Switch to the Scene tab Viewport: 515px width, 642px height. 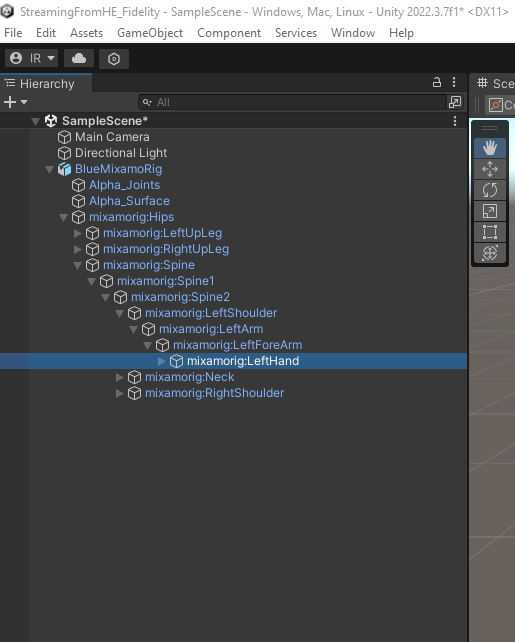click(493, 84)
